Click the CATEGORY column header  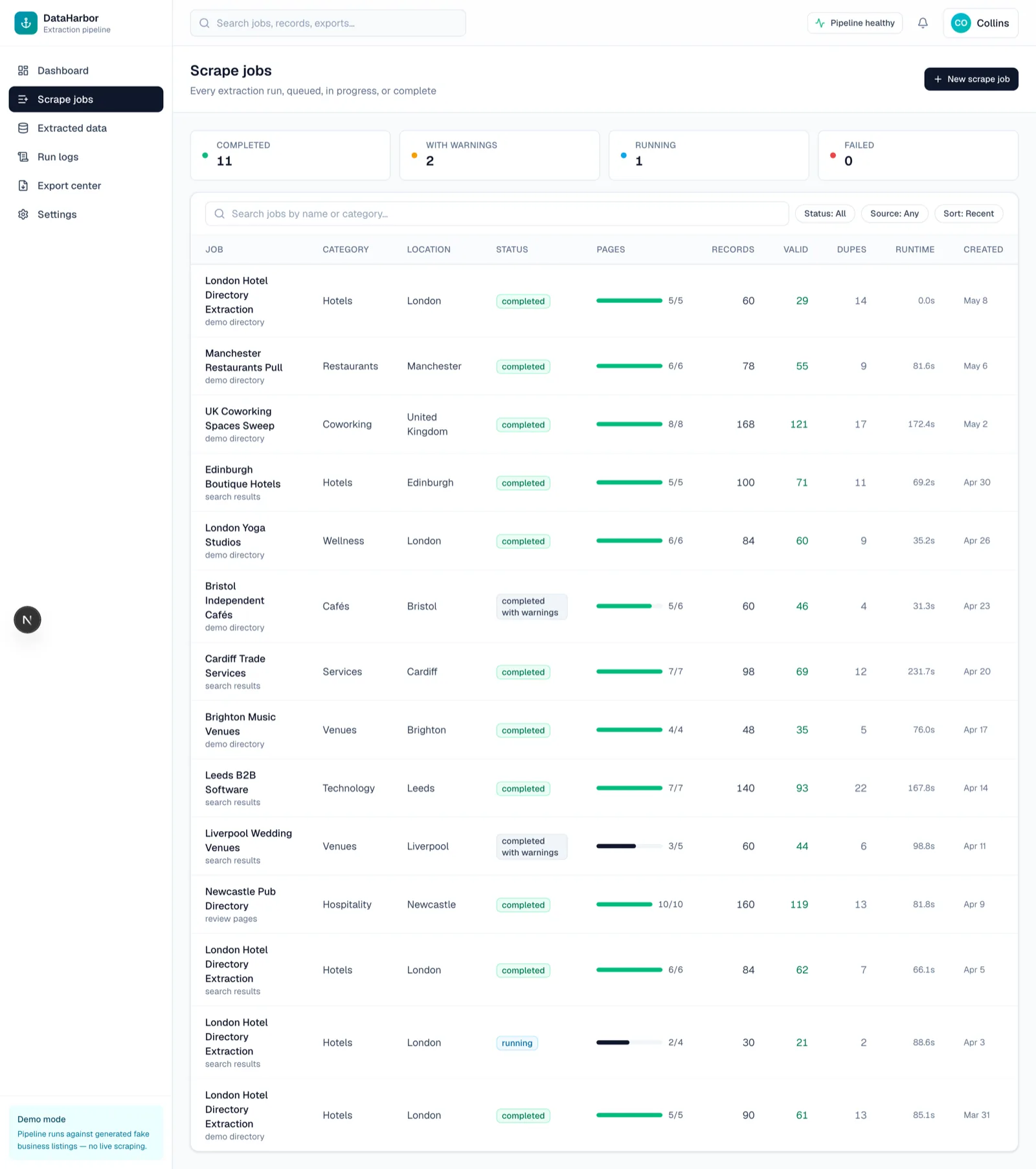(346, 249)
